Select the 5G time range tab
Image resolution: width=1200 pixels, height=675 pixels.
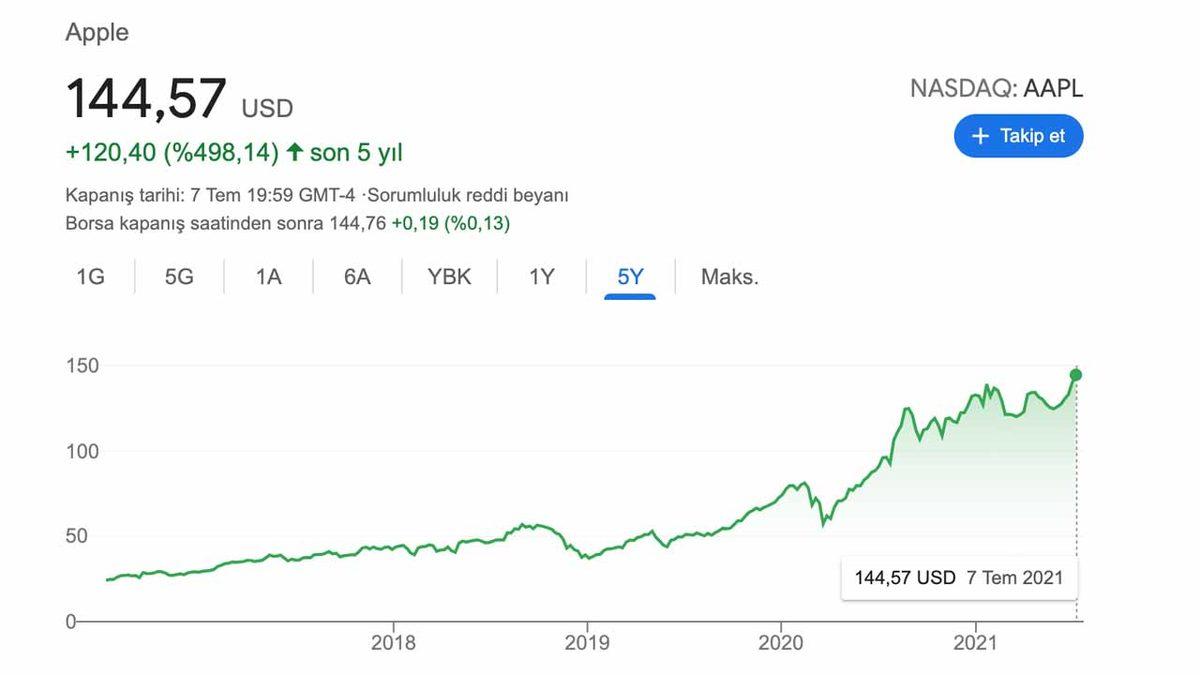pos(178,277)
